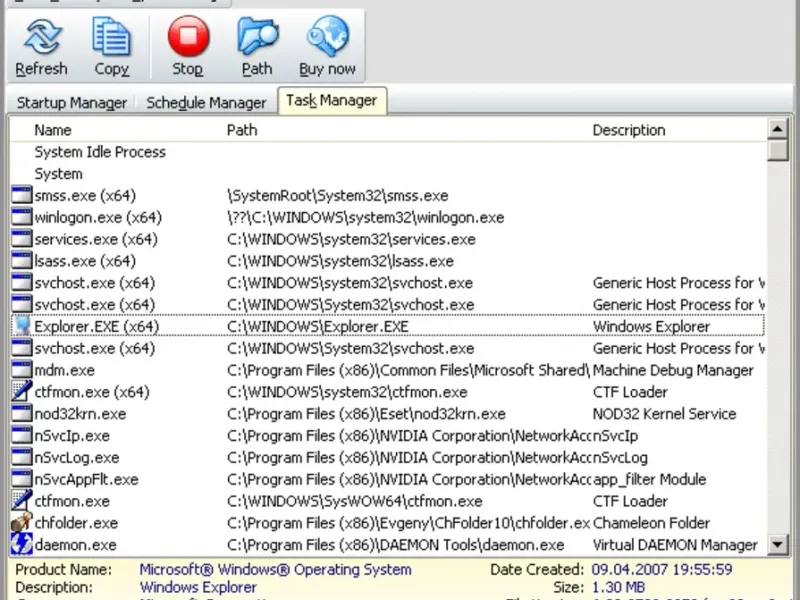The width and height of the screenshot is (800, 600).
Task: Sort by the Name column header
Action: pyautogui.click(x=53, y=130)
